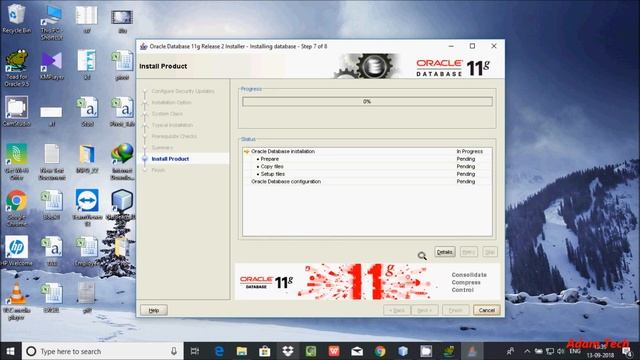Open Google Chrome desktop shortcut
640x360 pixels.
click(x=17, y=207)
